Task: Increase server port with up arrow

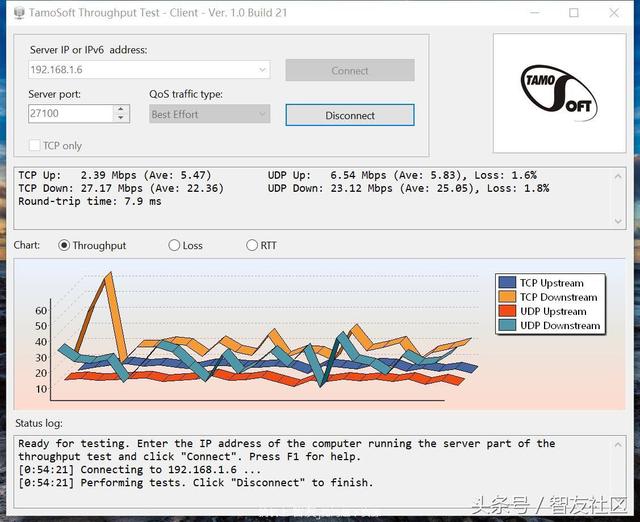Action: (122, 110)
